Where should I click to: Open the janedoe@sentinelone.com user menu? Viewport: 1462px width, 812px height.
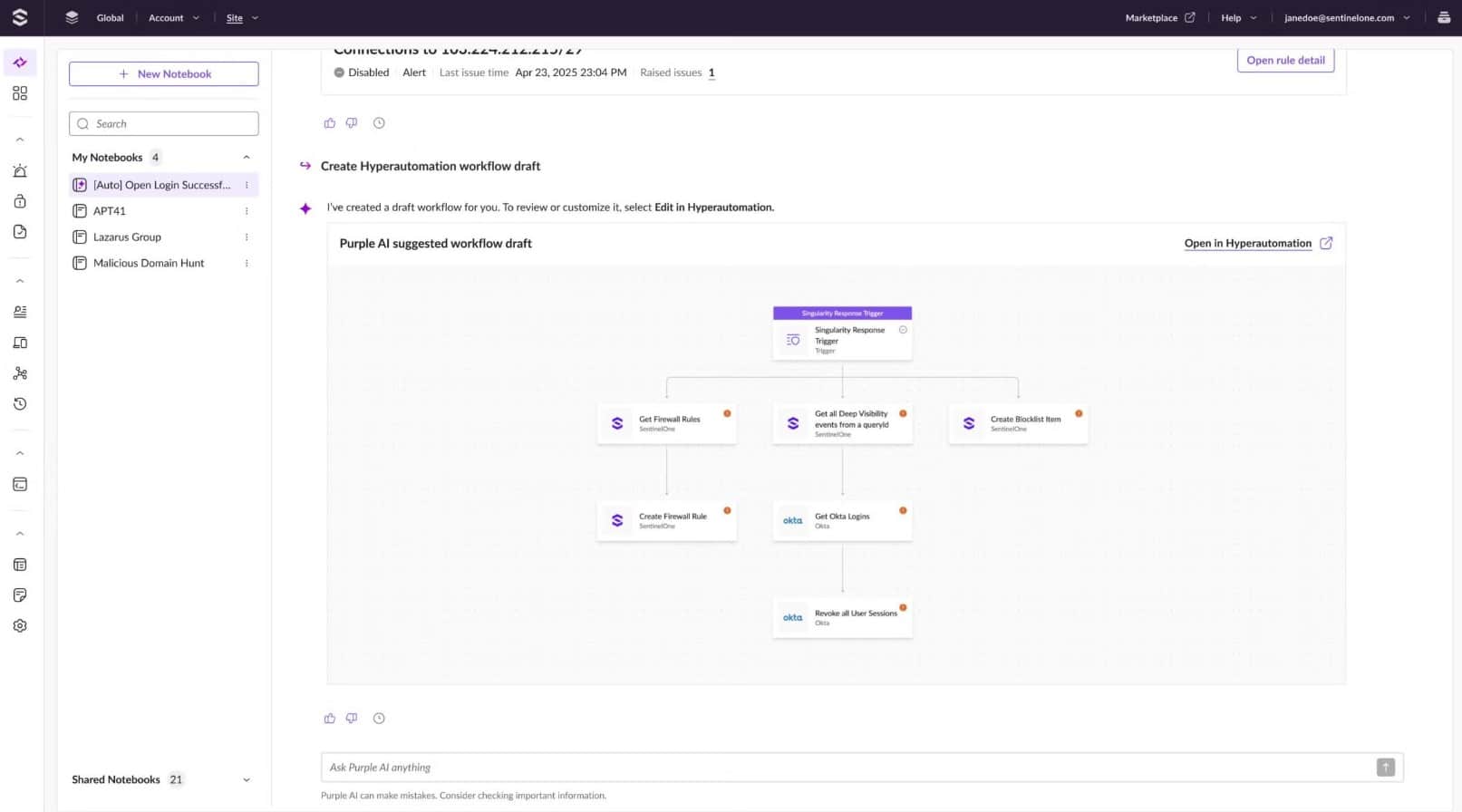[x=1347, y=17]
